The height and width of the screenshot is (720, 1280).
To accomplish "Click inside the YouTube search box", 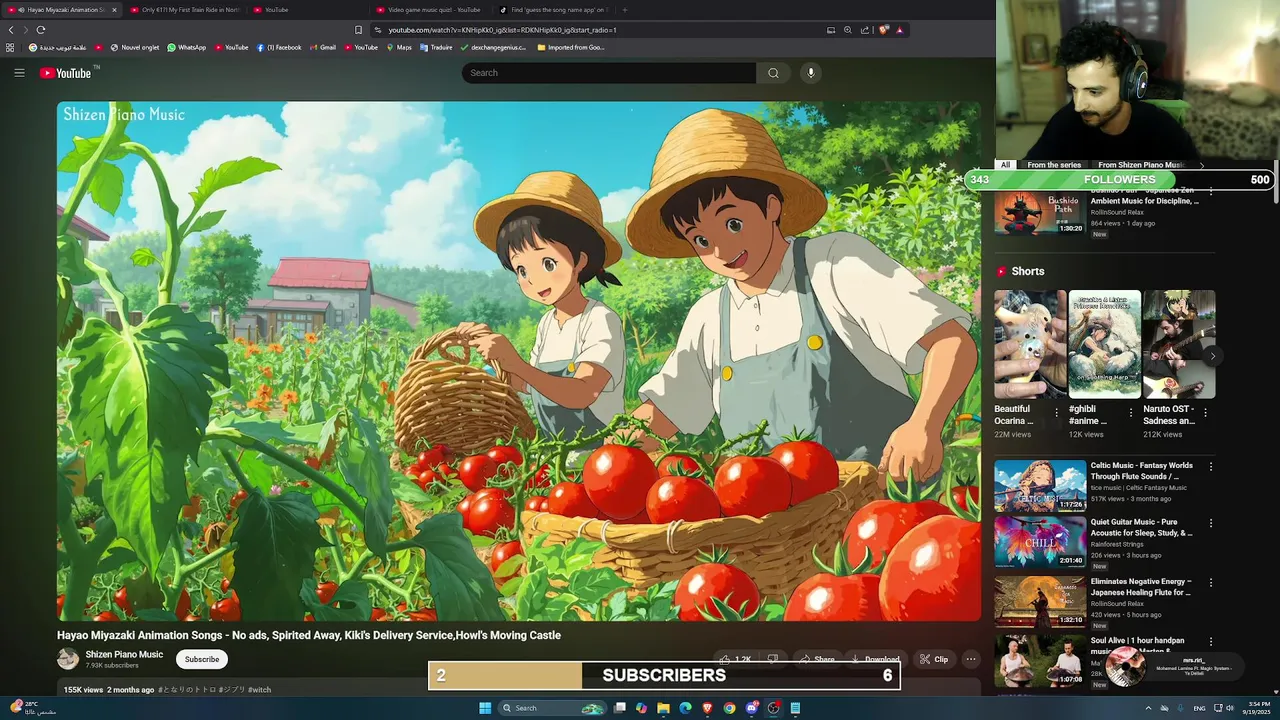I will (x=609, y=73).
